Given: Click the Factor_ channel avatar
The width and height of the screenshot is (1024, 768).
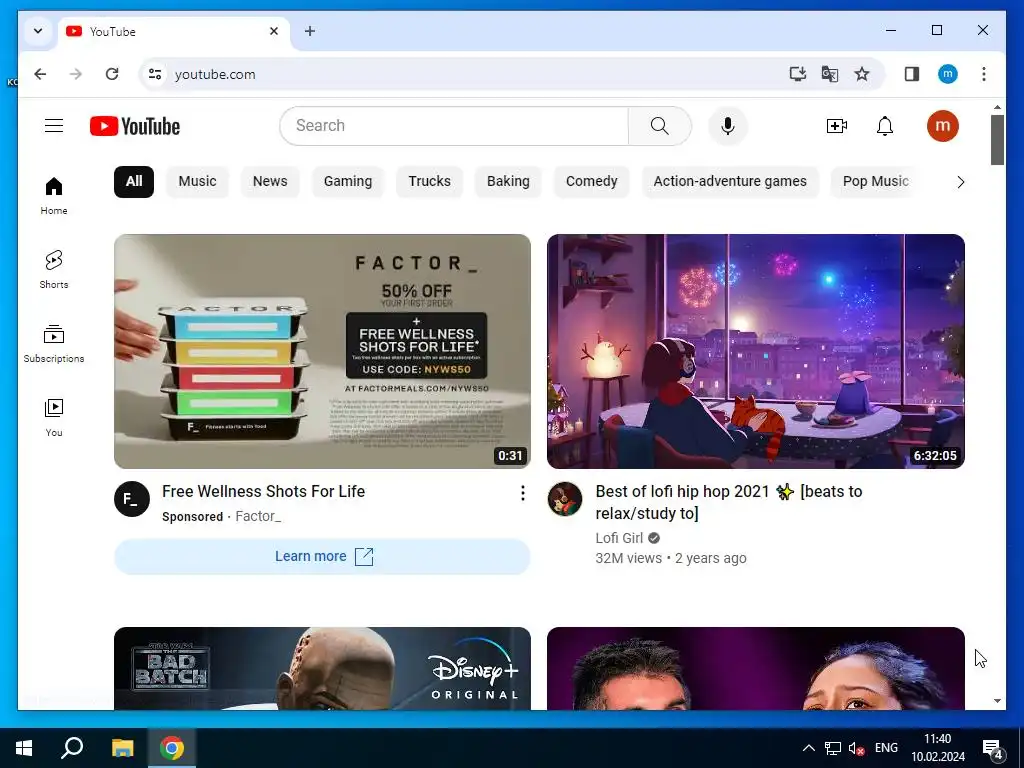Looking at the screenshot, I should coord(132,500).
